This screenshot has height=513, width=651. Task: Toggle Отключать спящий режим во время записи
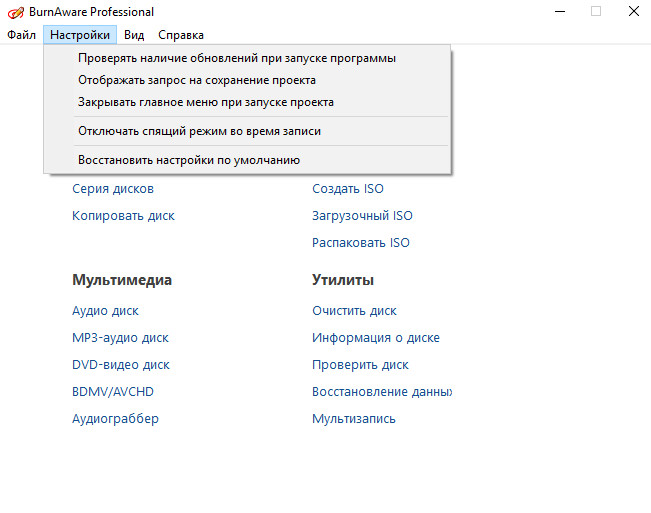247,131
